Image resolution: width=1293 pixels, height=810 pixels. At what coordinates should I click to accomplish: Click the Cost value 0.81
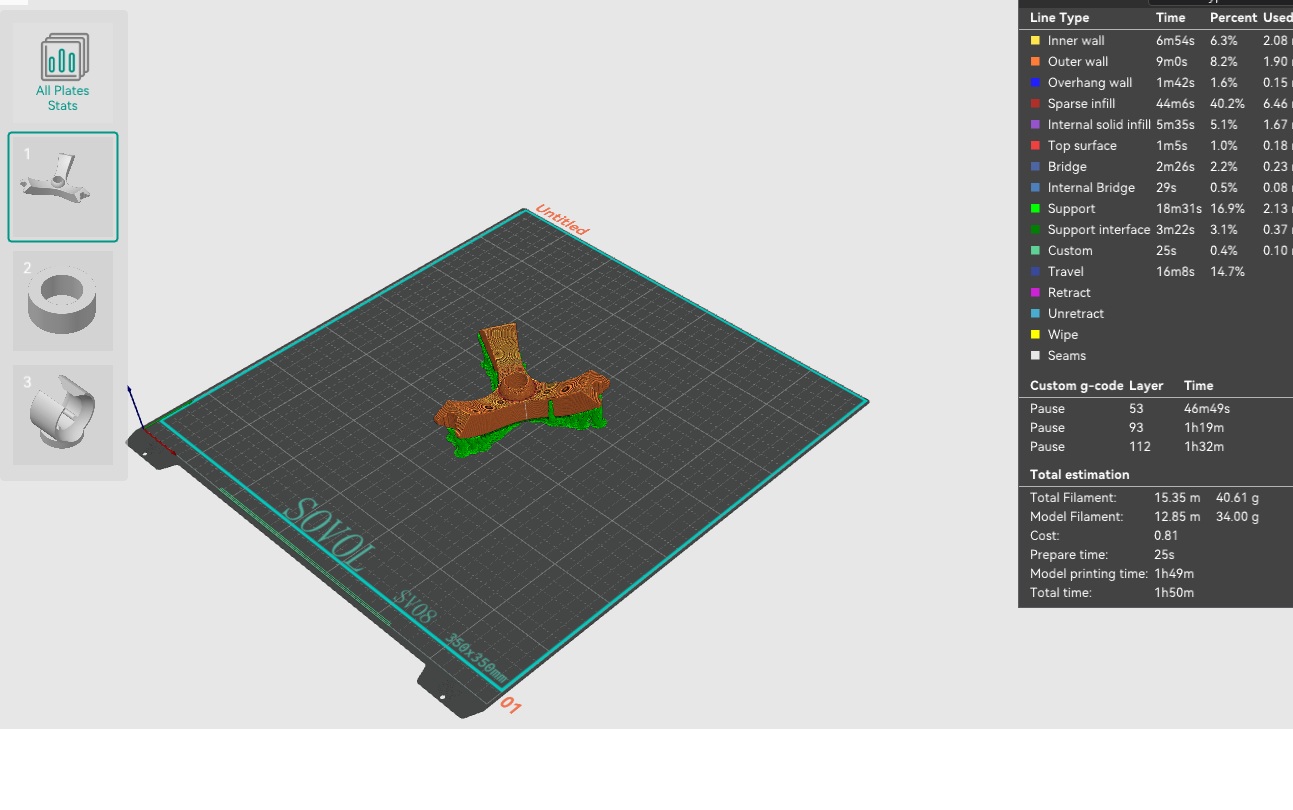pos(1166,536)
